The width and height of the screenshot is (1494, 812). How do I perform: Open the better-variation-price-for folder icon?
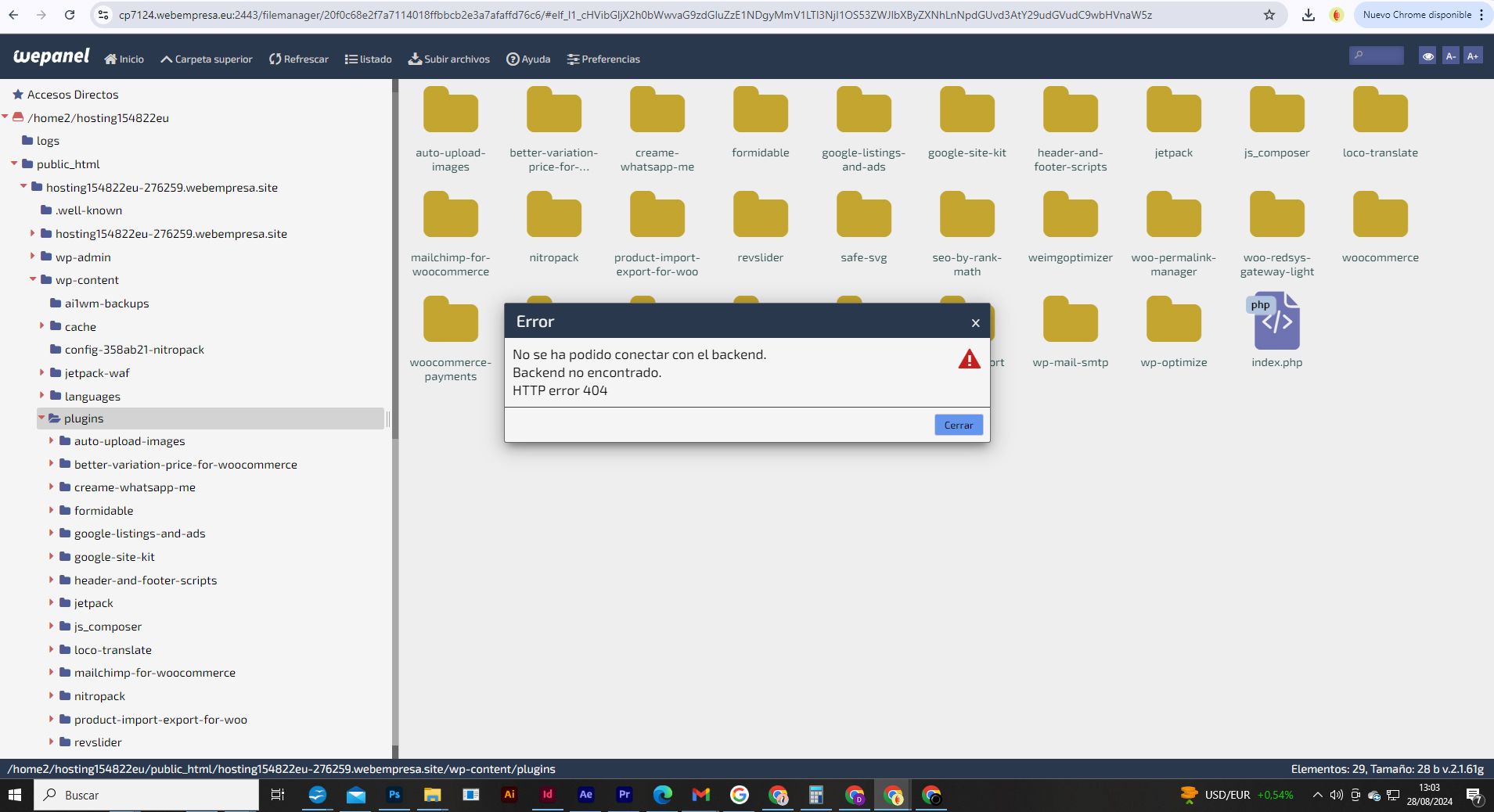coord(554,110)
